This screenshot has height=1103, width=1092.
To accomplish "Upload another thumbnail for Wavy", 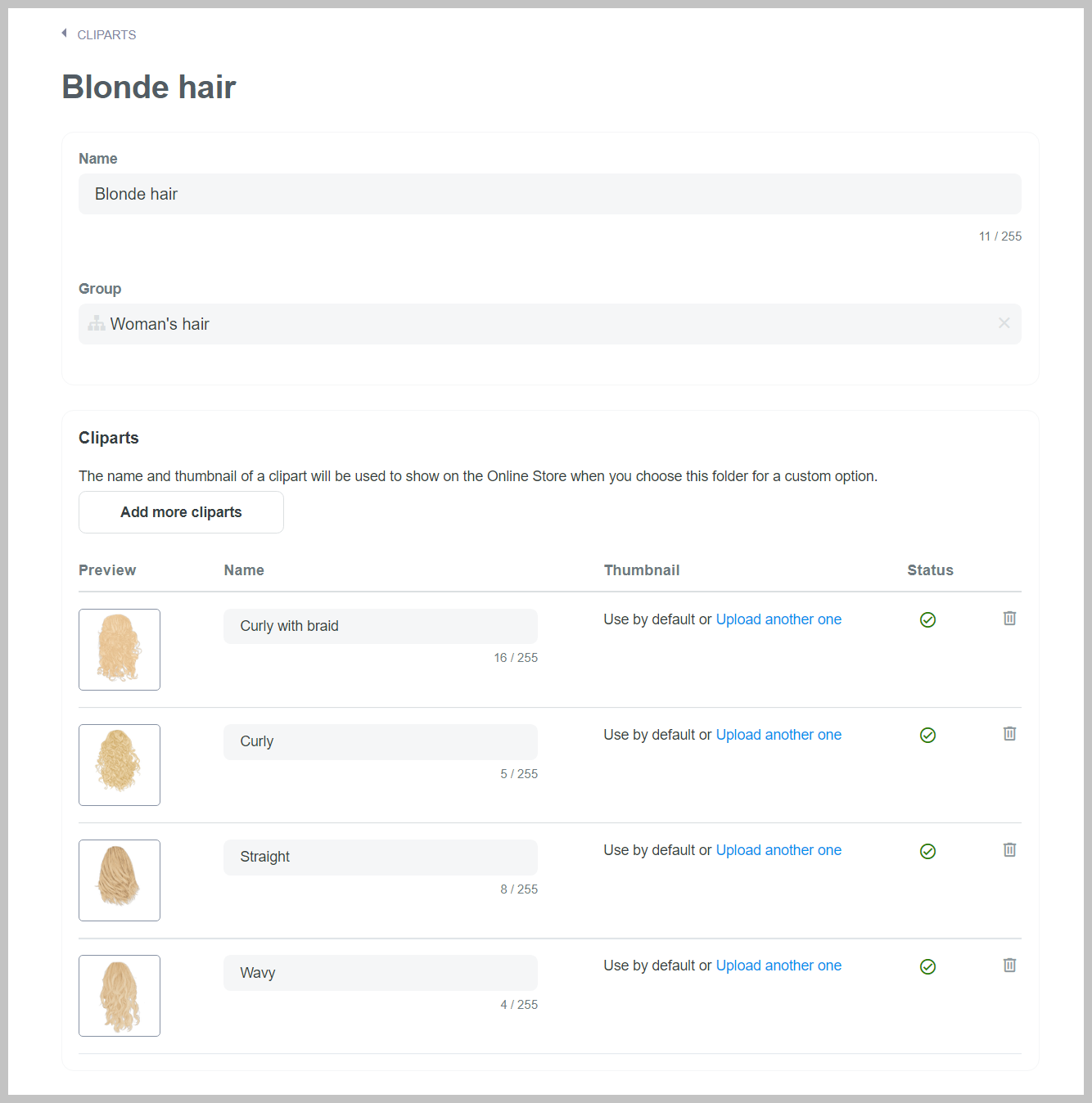I will (x=778, y=966).
